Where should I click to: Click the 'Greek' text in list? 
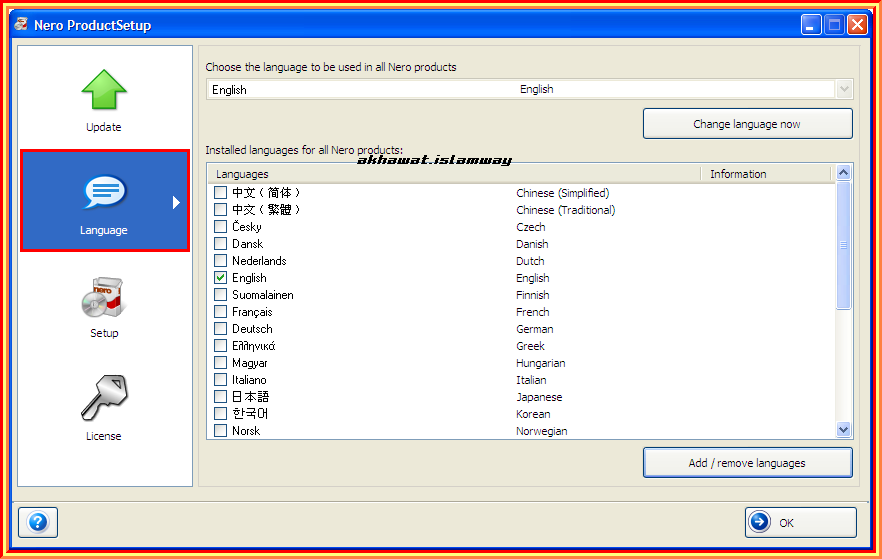pos(530,345)
